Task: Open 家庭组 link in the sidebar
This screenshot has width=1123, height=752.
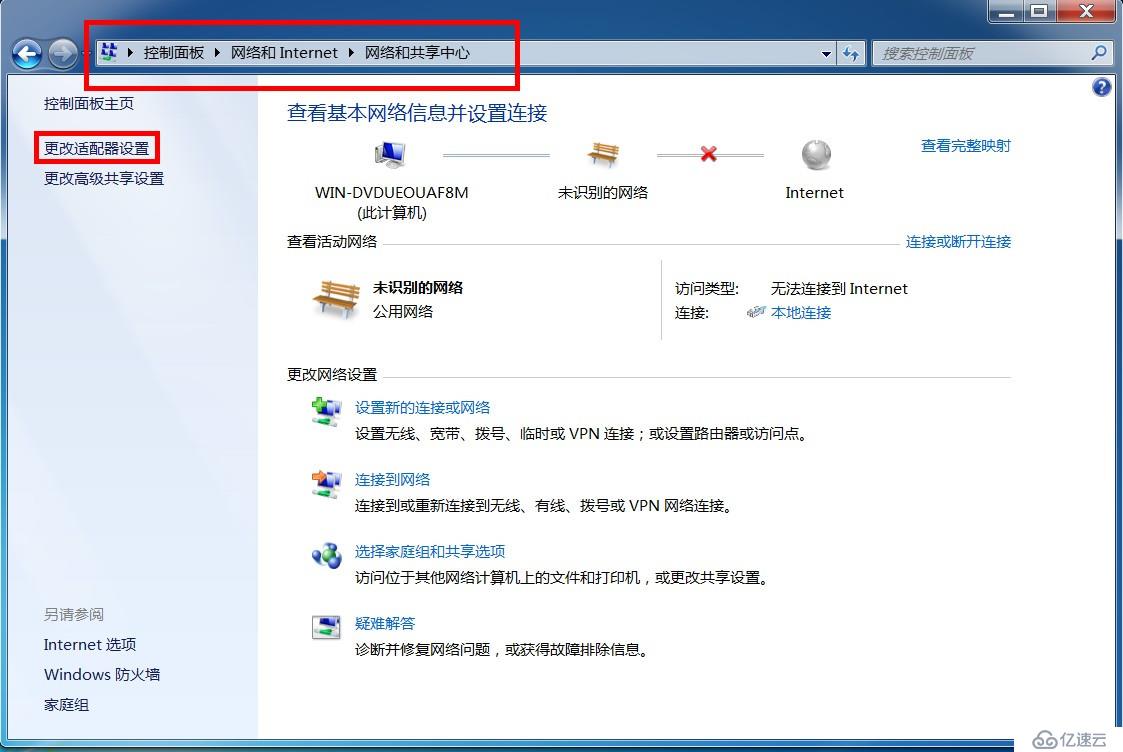Action: (x=67, y=705)
